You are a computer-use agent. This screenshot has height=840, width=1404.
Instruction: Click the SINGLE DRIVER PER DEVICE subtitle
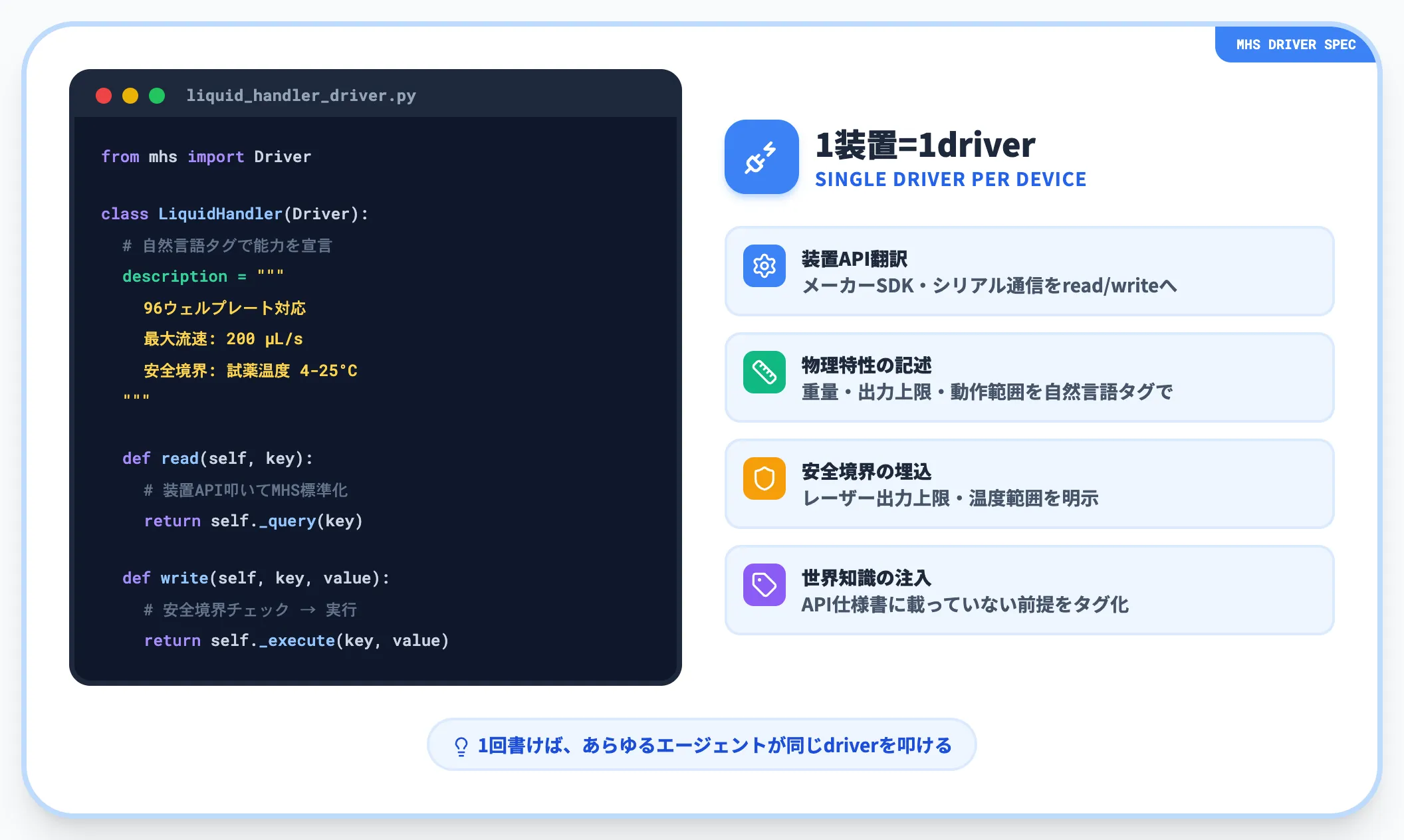[951, 179]
